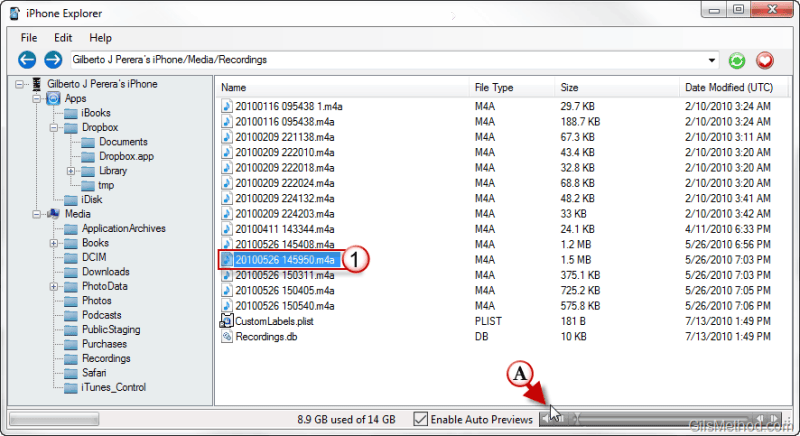Click the 8.9 GB used of 14 GB status text

tap(346, 419)
